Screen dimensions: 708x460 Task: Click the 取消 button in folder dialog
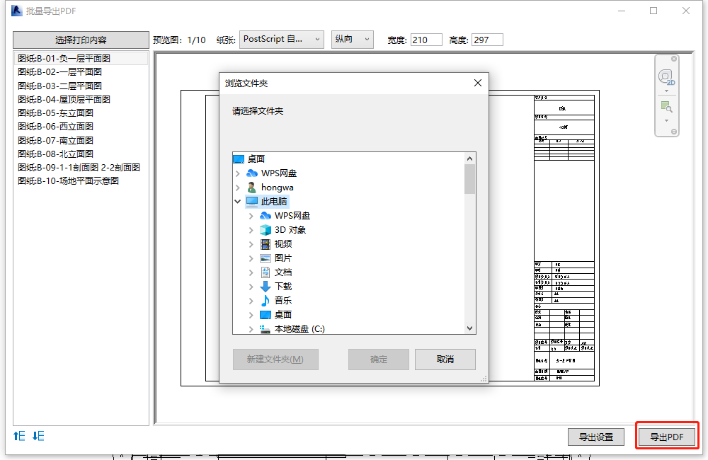tap(445, 359)
